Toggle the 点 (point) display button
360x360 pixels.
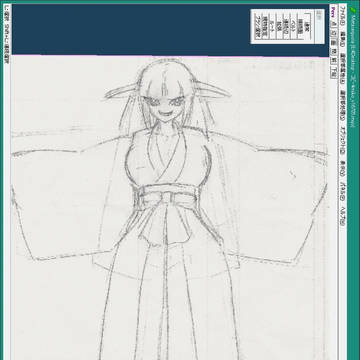[333, 24]
